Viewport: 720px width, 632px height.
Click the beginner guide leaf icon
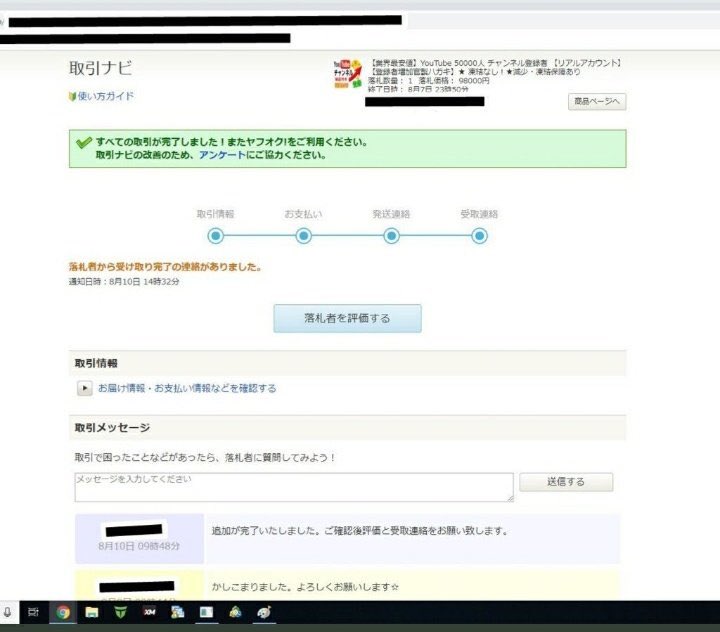pos(72,96)
